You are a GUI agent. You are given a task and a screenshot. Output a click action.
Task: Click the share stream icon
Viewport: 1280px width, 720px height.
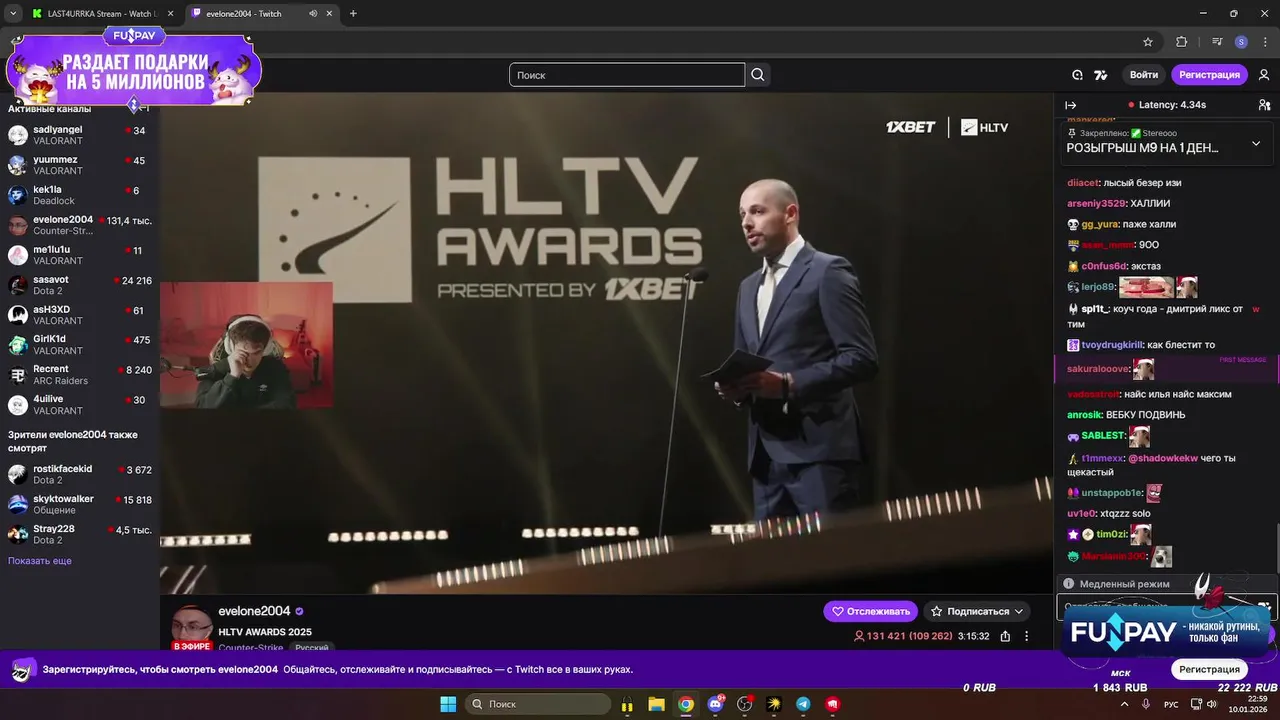[1005, 636]
